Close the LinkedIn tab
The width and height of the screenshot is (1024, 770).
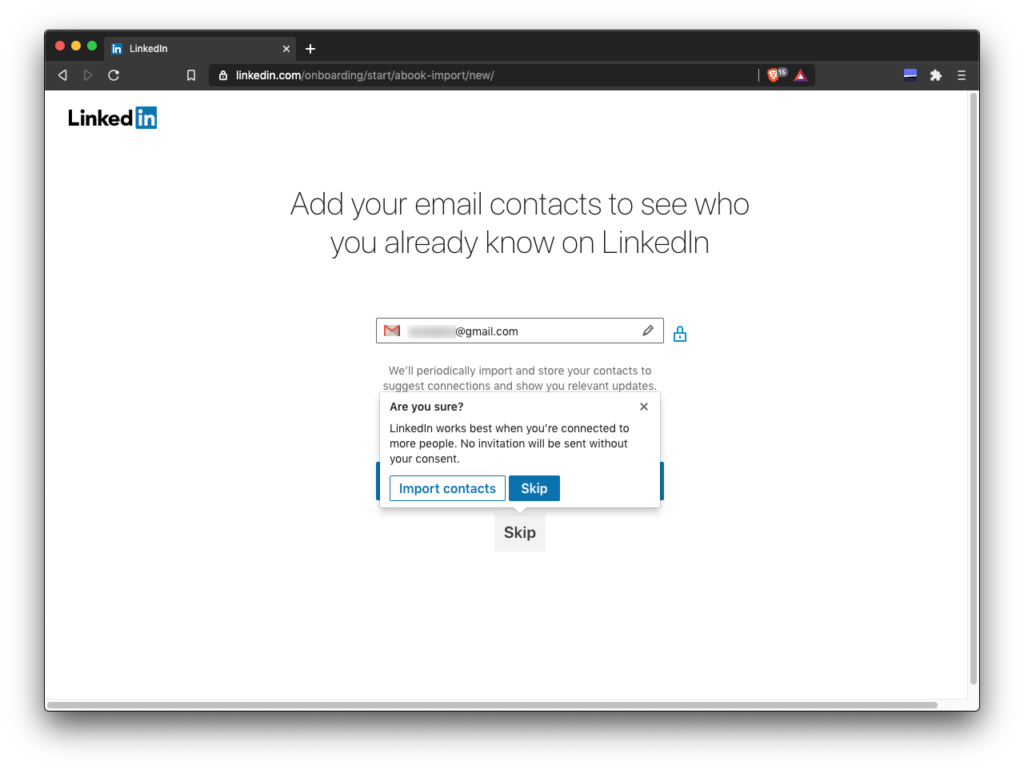pyautogui.click(x=286, y=48)
